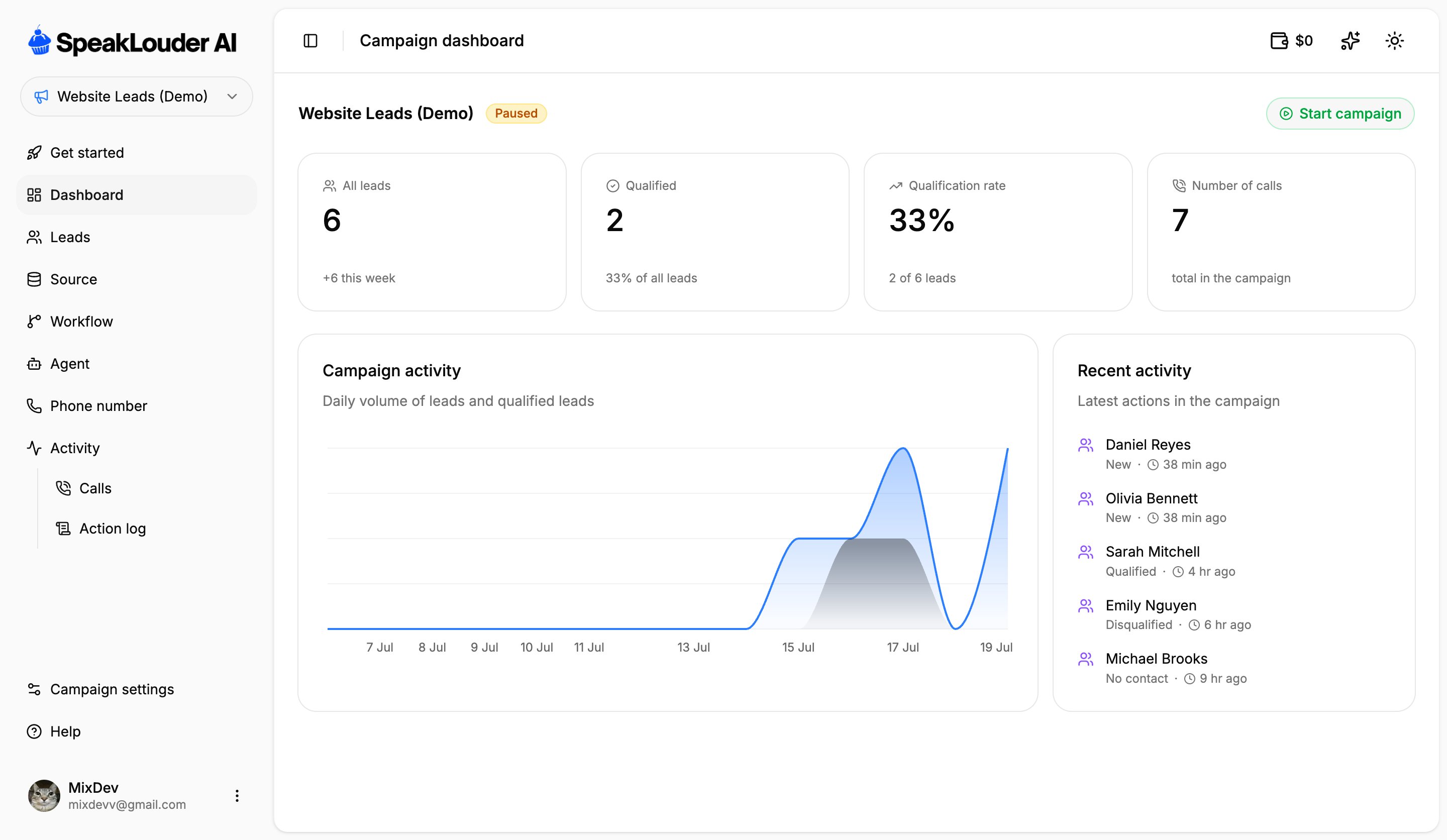
Task: Navigate to Agent settings
Action: click(137, 363)
